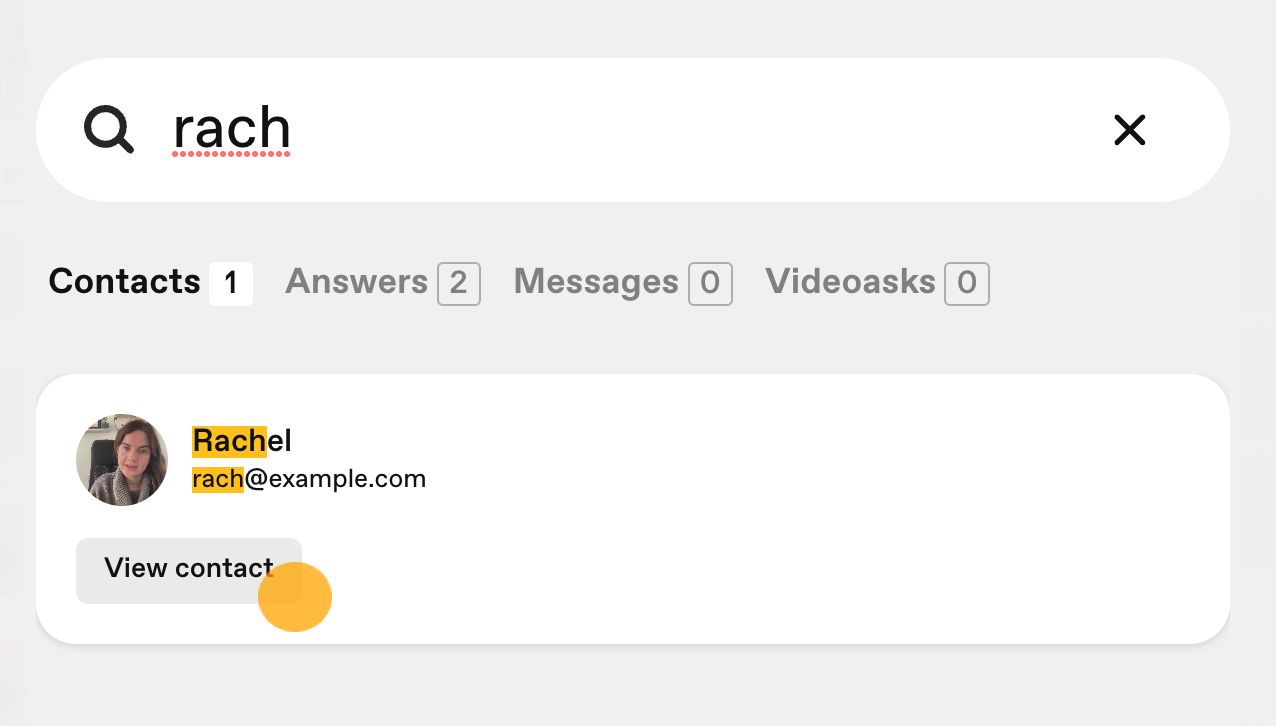Screen dimensions: 1276x726
Task: Click the highlighted "rach" match in the email
Action: tap(218, 480)
